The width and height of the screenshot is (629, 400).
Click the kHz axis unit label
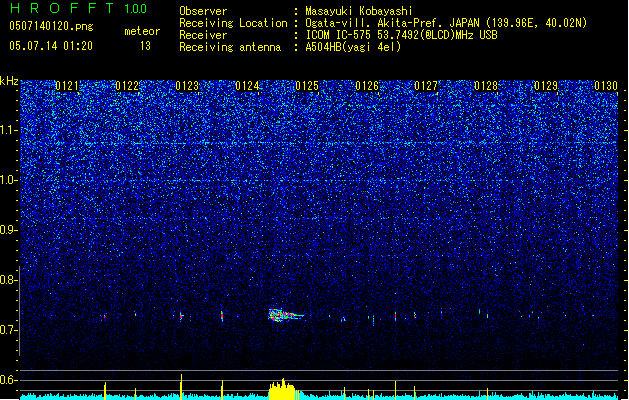point(9,81)
